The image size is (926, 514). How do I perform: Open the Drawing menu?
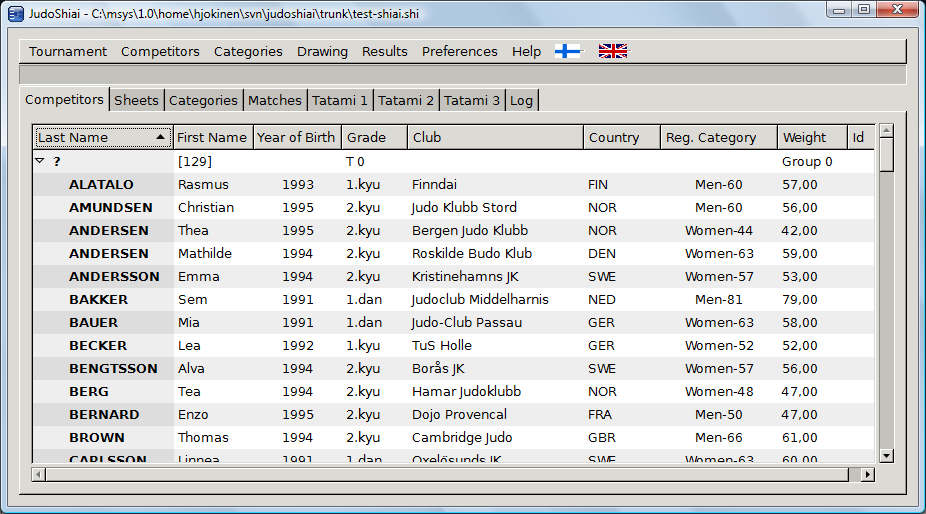coord(322,51)
